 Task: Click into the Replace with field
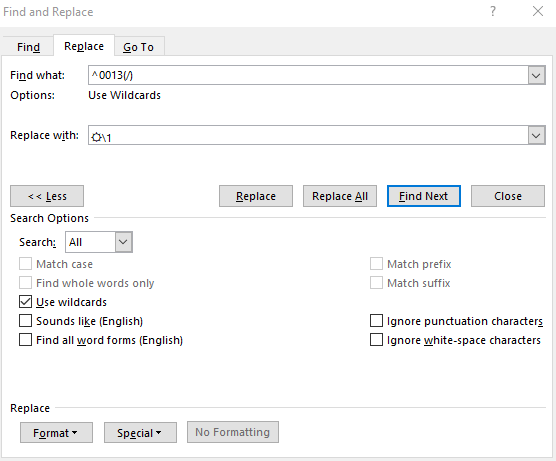point(308,135)
